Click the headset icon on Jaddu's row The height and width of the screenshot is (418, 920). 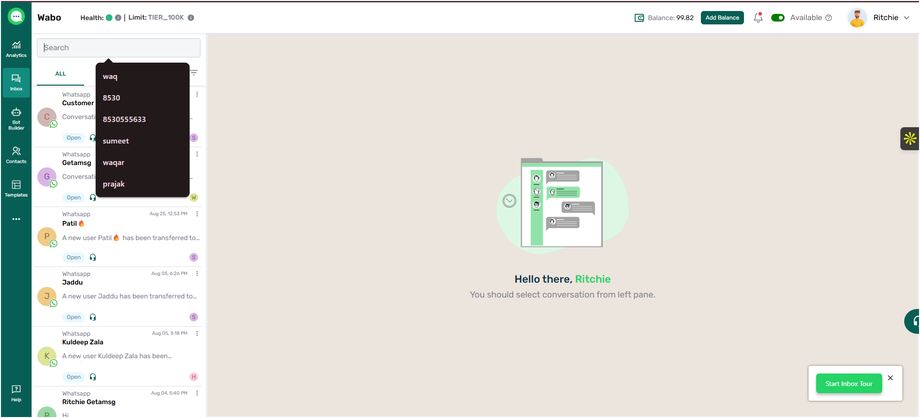[x=93, y=317]
